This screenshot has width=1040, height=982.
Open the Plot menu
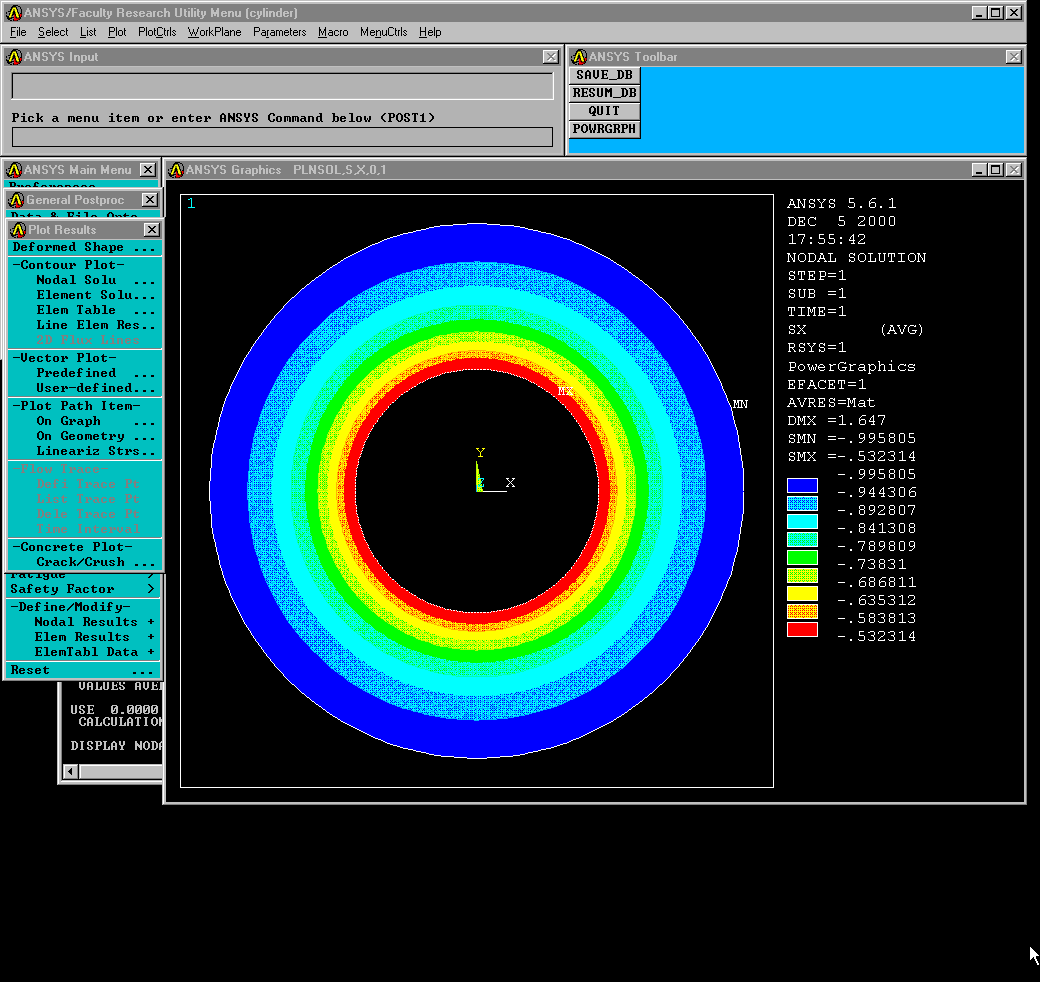pos(117,32)
